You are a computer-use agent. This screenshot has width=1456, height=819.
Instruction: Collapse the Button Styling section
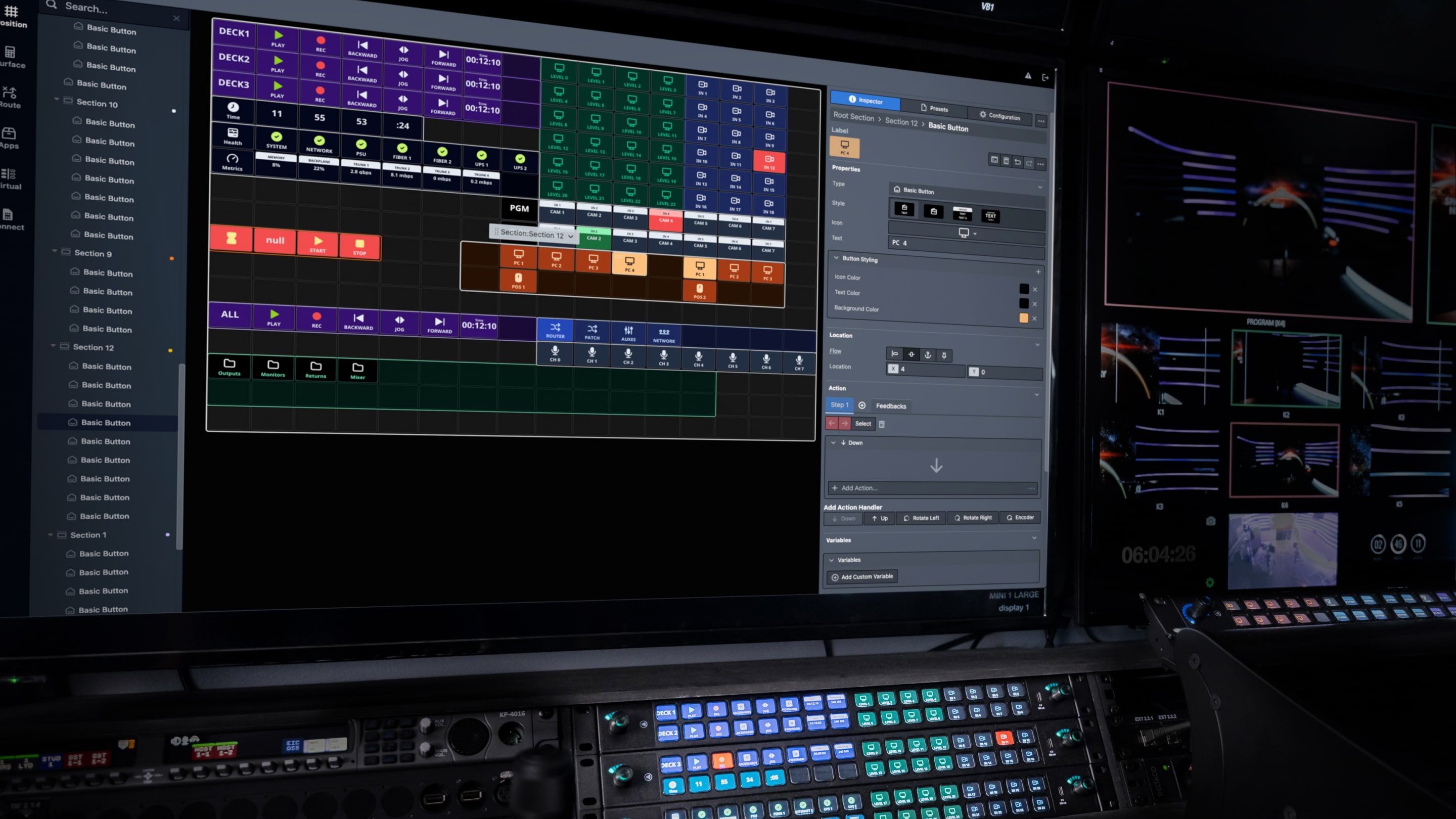[837, 257]
